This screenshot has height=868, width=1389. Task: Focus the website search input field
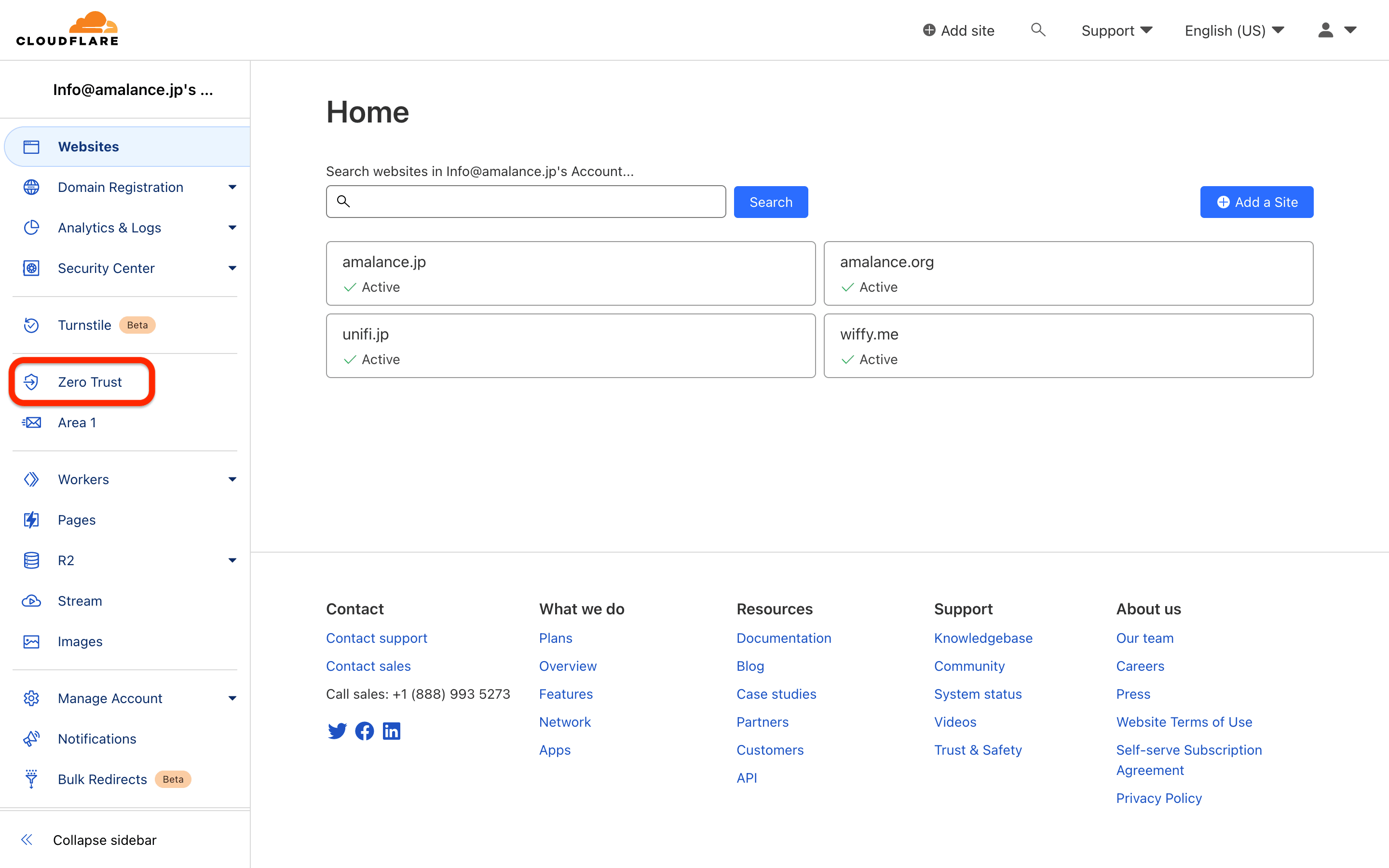coord(526,202)
